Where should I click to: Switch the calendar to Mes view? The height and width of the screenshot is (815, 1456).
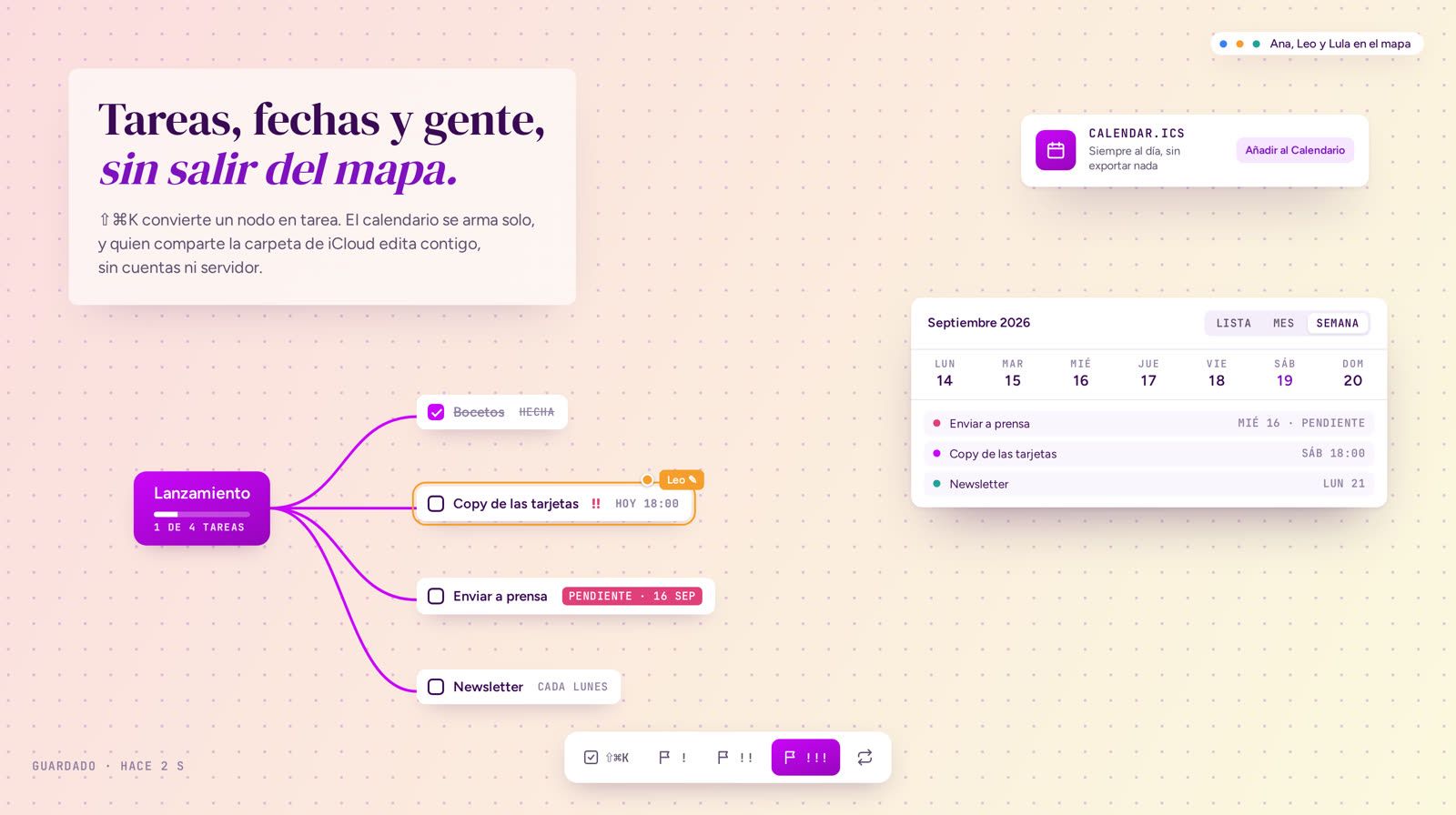(x=1283, y=323)
